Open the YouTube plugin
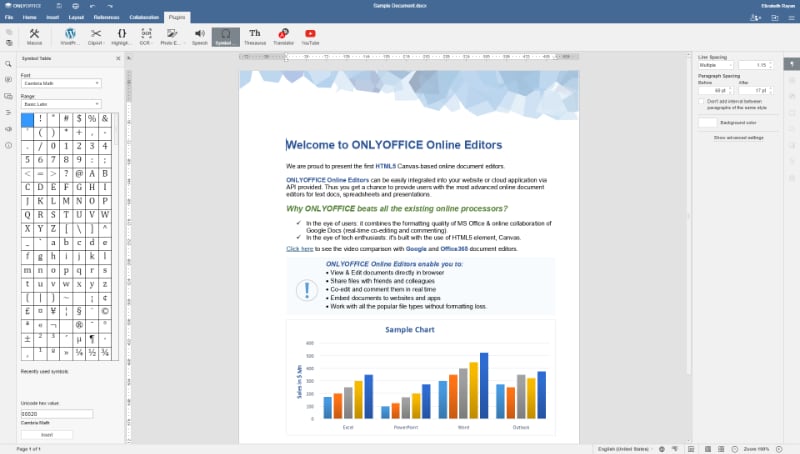The image size is (800, 454). coord(310,37)
